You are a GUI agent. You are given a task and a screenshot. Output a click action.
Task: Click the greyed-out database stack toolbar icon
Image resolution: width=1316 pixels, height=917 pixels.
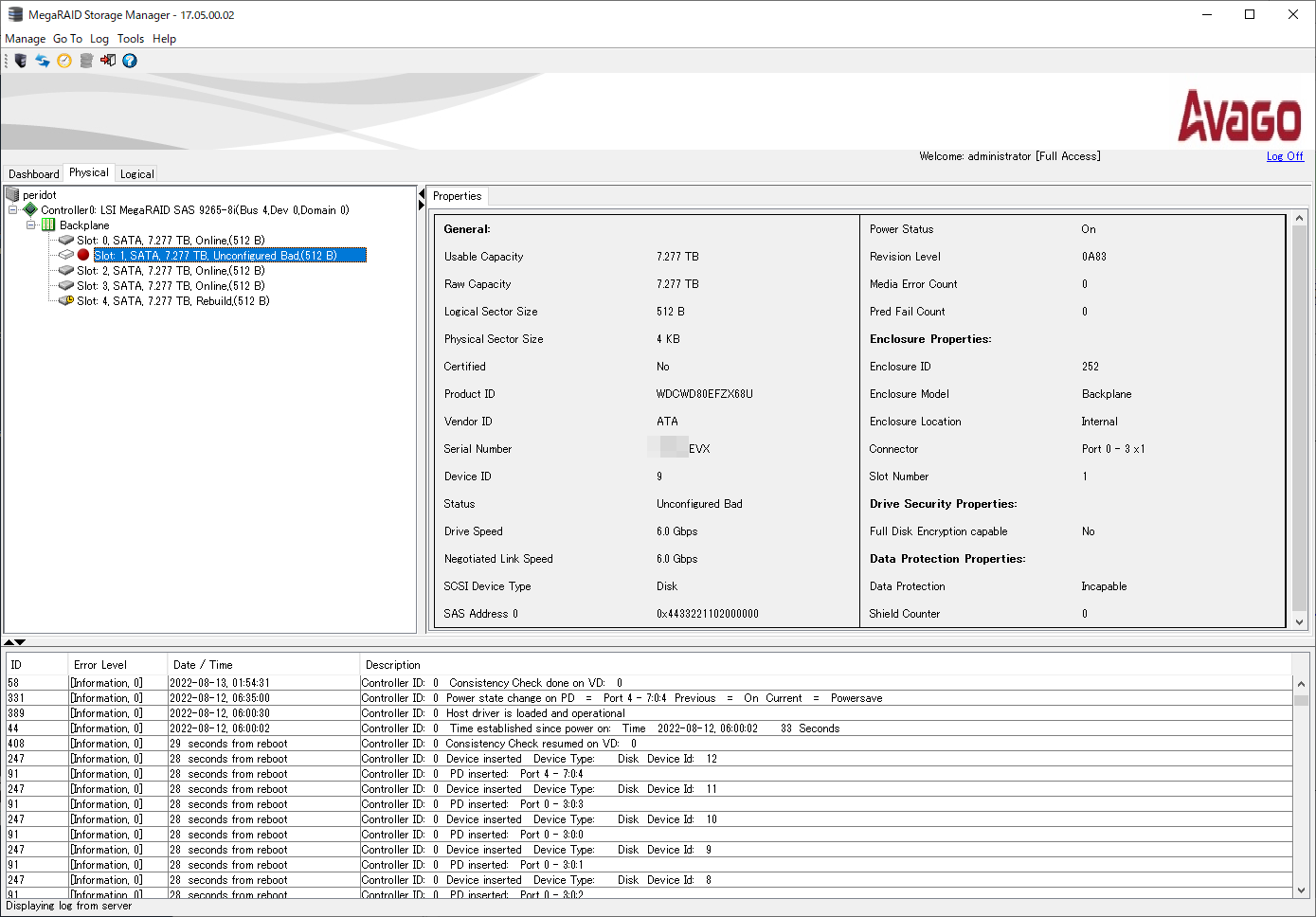(x=86, y=61)
